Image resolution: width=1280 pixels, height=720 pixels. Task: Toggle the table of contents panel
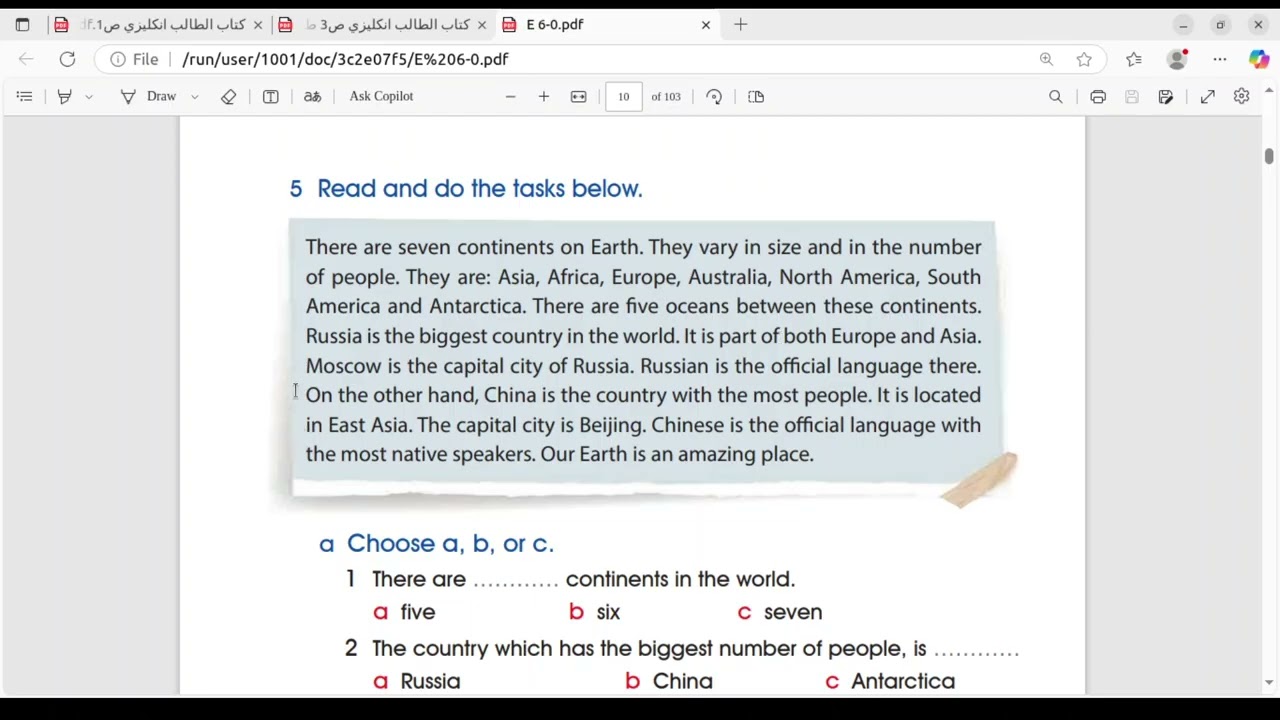click(24, 96)
